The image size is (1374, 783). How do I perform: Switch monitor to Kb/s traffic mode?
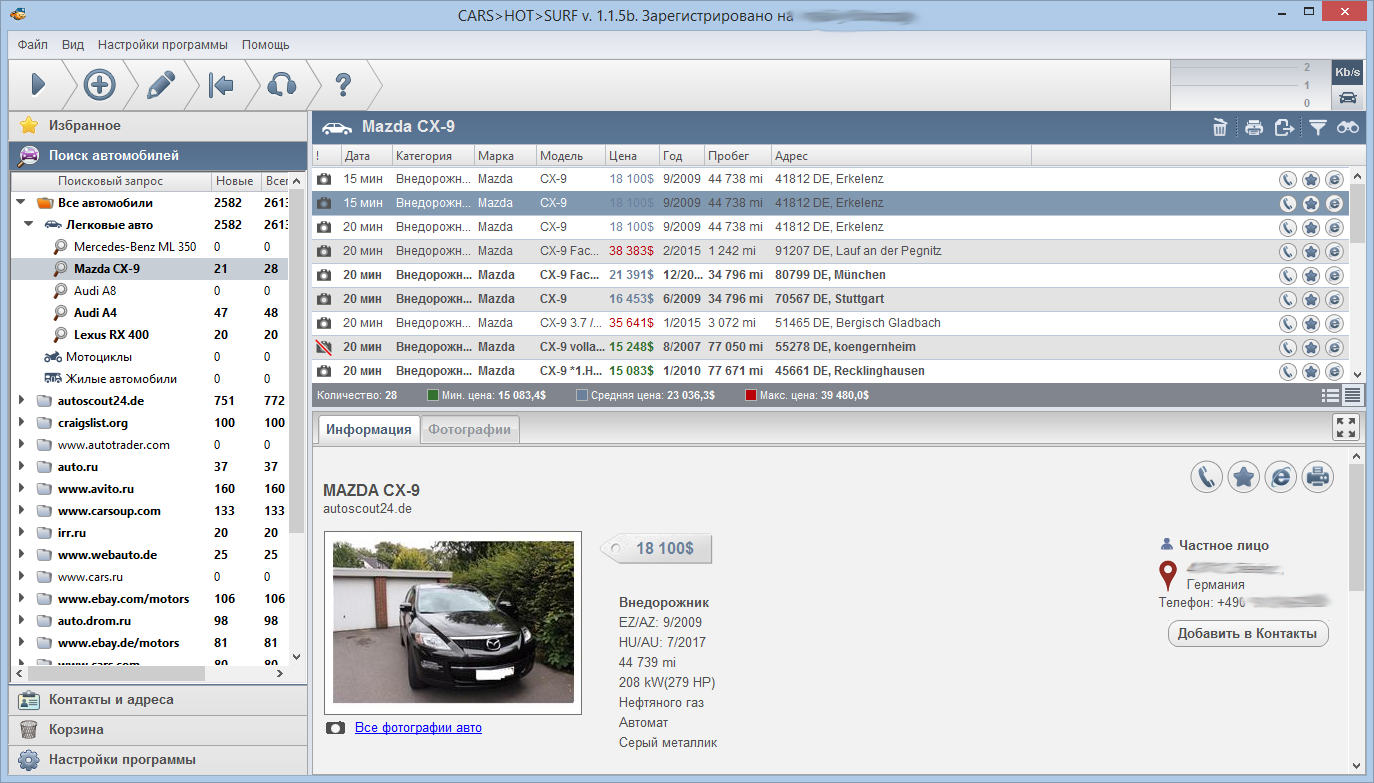pos(1347,73)
